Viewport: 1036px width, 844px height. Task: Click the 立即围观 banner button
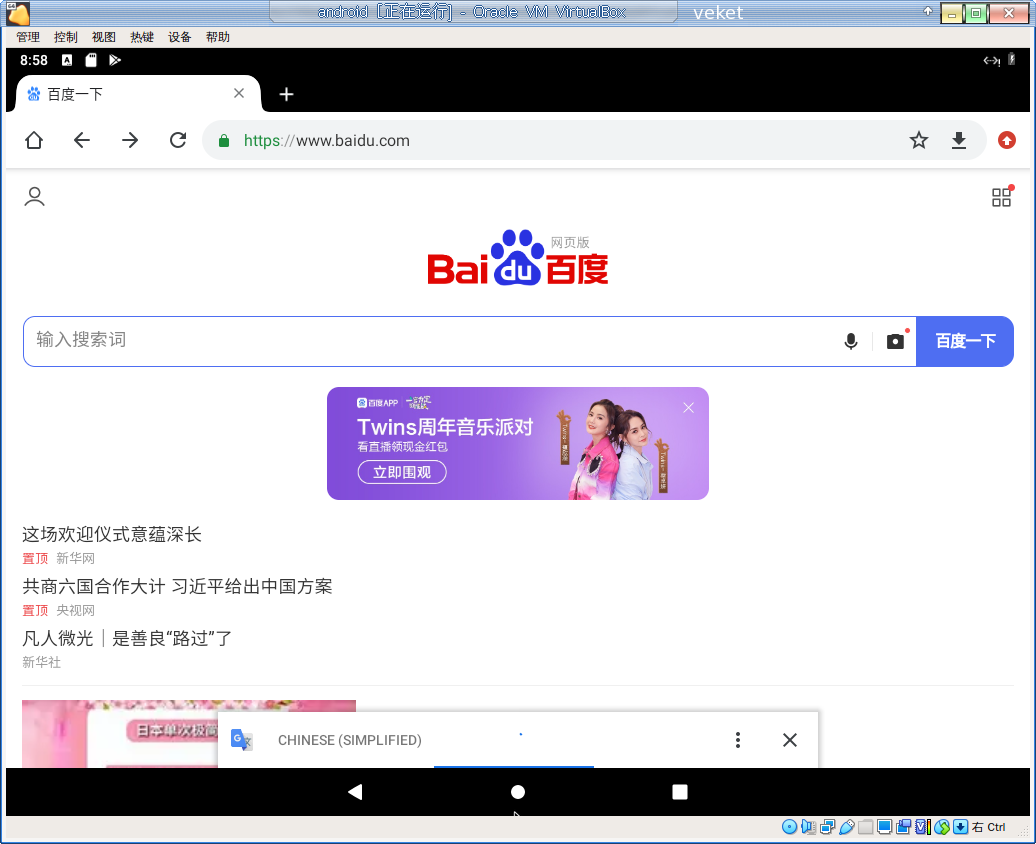[402, 473]
